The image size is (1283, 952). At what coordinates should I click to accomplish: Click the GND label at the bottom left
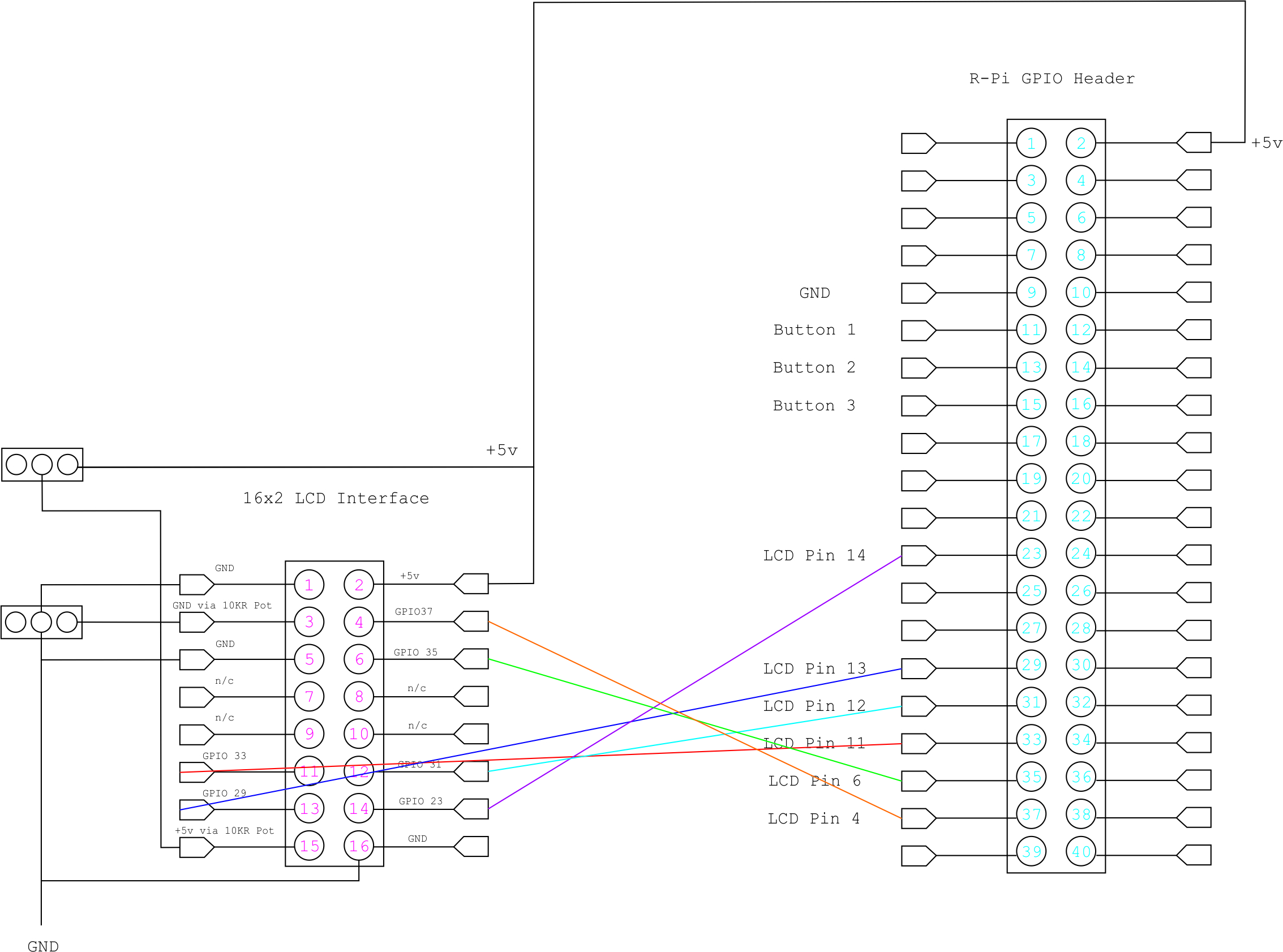(x=42, y=946)
